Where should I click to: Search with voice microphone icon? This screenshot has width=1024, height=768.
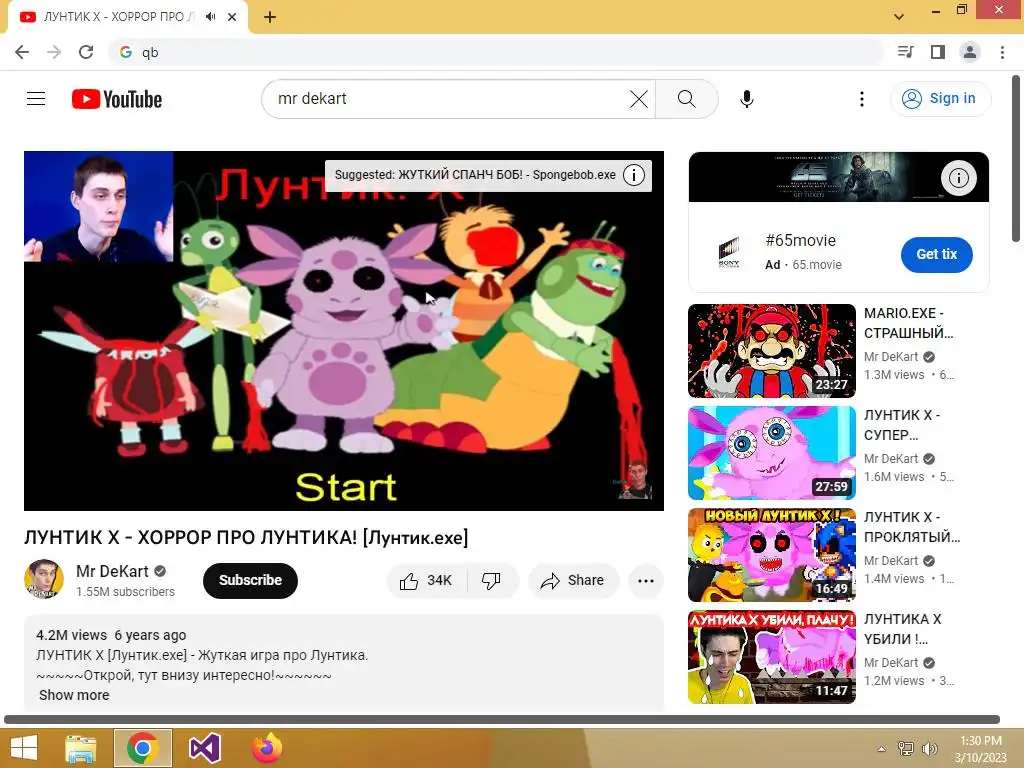point(747,99)
